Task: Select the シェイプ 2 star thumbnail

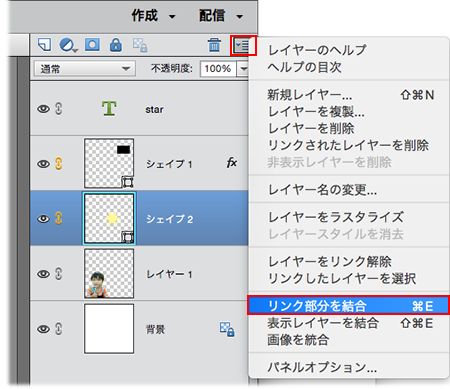Action: tap(109, 218)
